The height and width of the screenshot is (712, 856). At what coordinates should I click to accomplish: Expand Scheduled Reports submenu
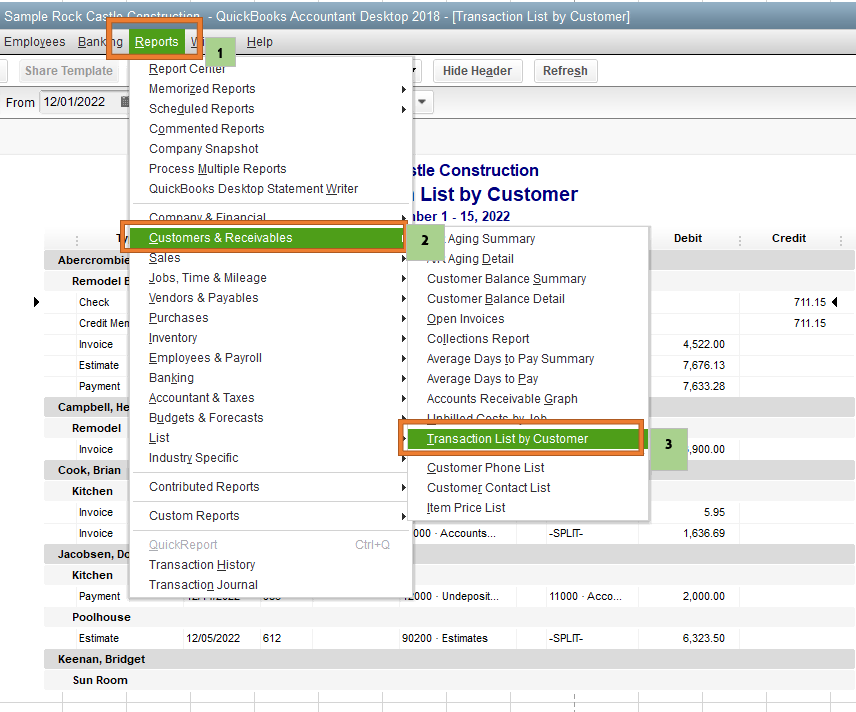coord(270,109)
